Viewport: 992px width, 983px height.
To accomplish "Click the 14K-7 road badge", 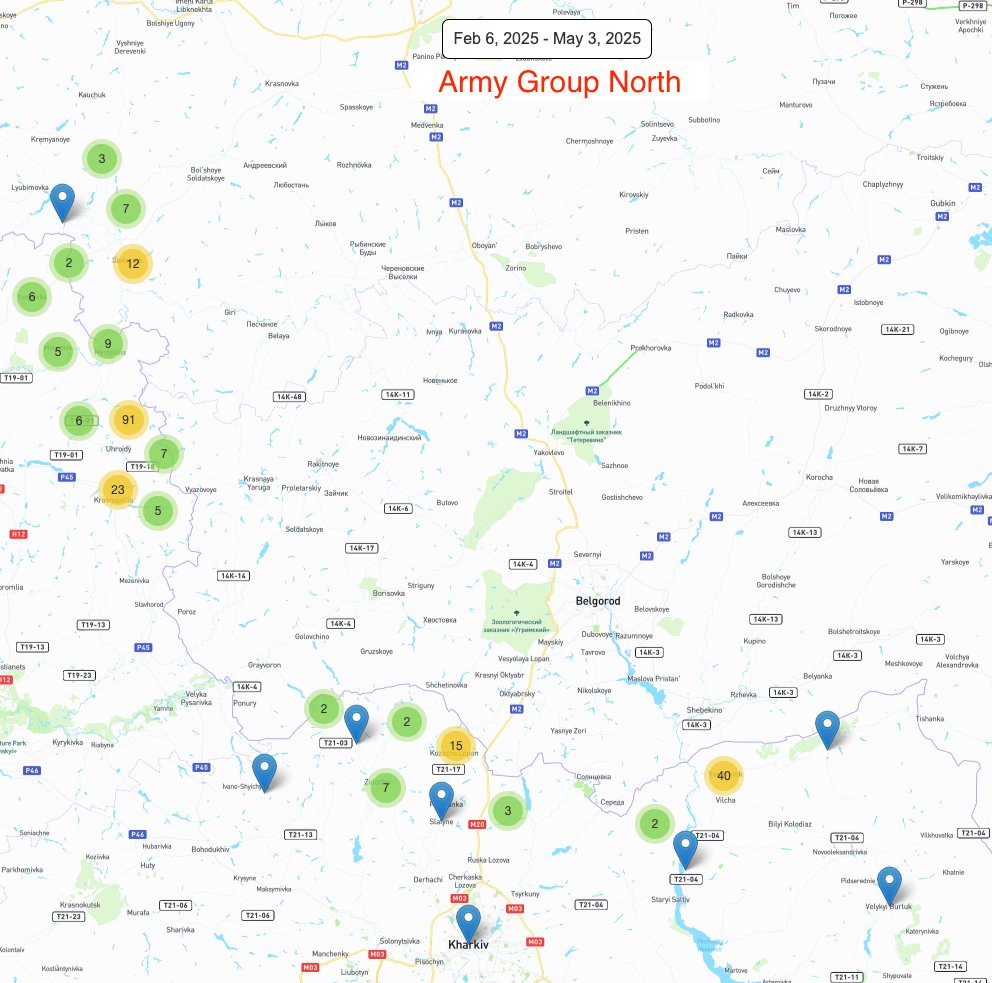I will [912, 449].
